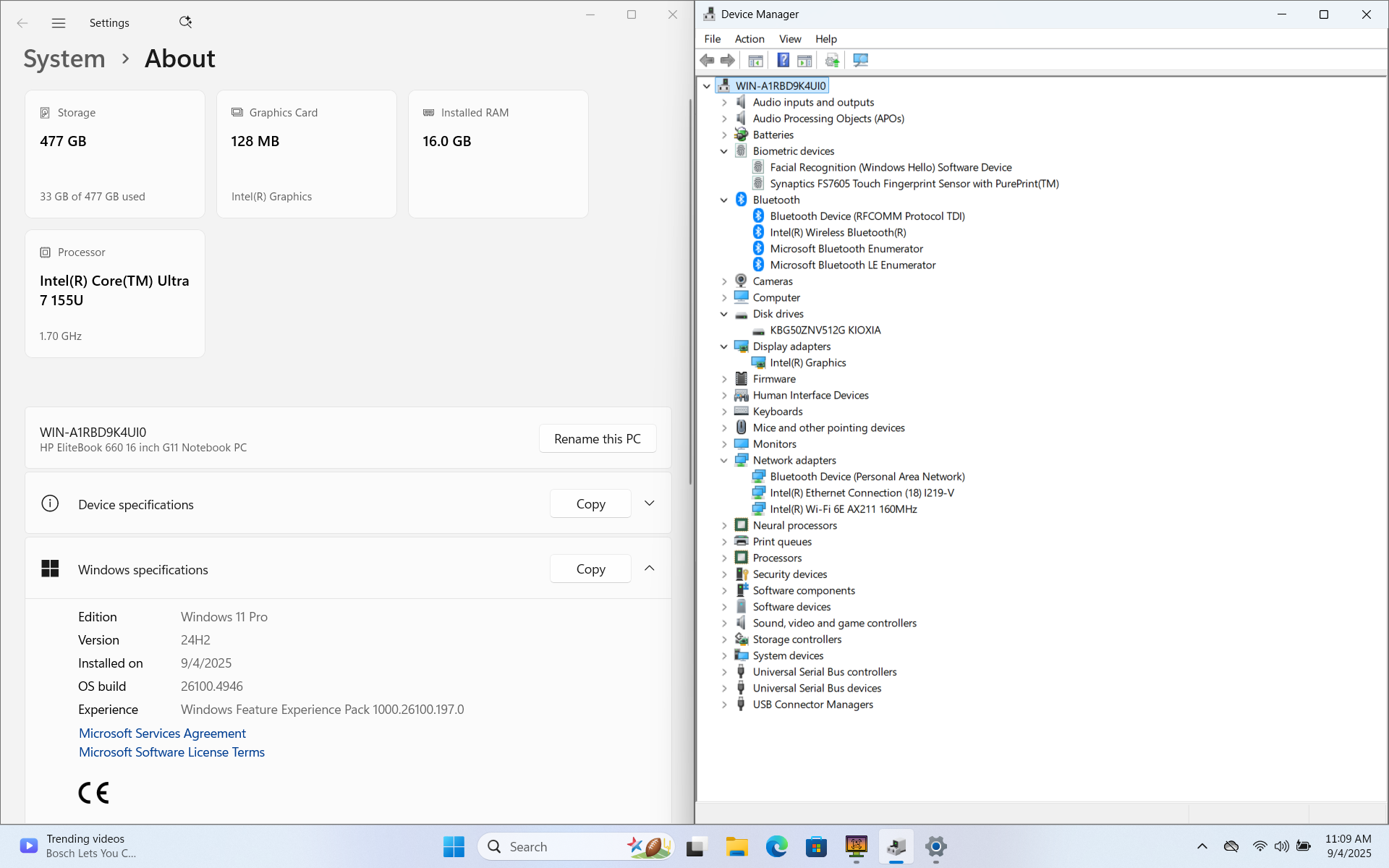The width and height of the screenshot is (1389, 868).
Task: Click the Help question-mark toolbar icon
Action: (x=783, y=60)
